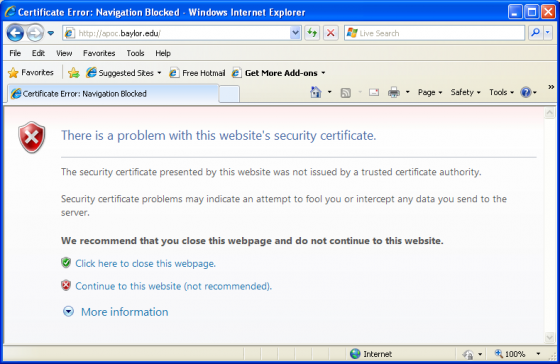The width and height of the screenshot is (560, 364).
Task: Open a new blank tab
Action: [x=229, y=94]
